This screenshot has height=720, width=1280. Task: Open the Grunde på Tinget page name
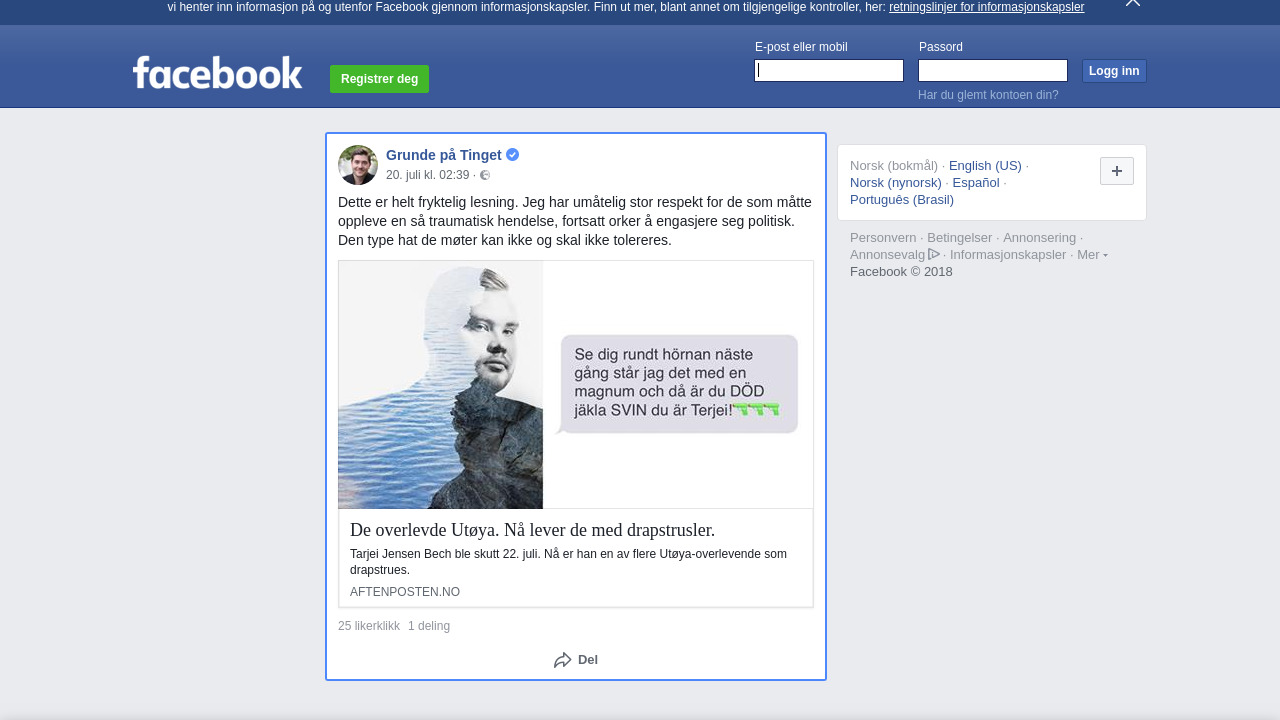444,155
